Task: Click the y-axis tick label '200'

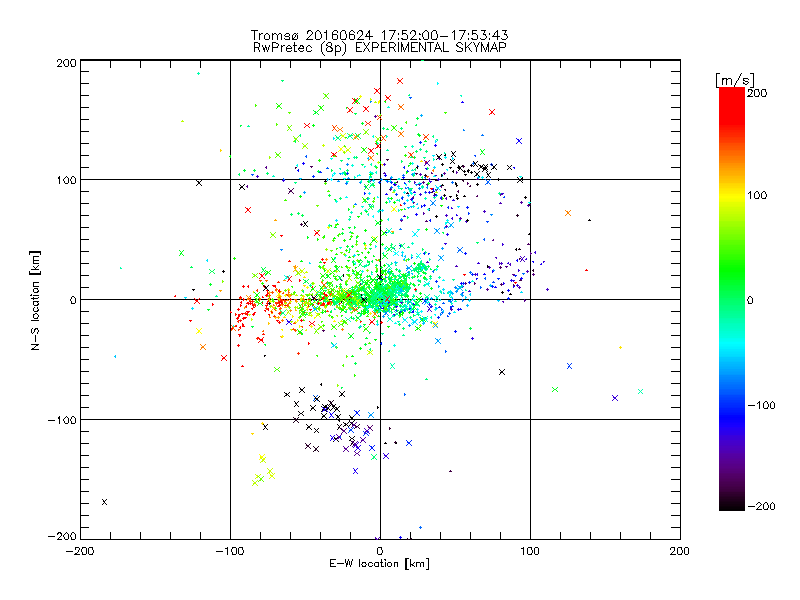Action: (x=66, y=63)
